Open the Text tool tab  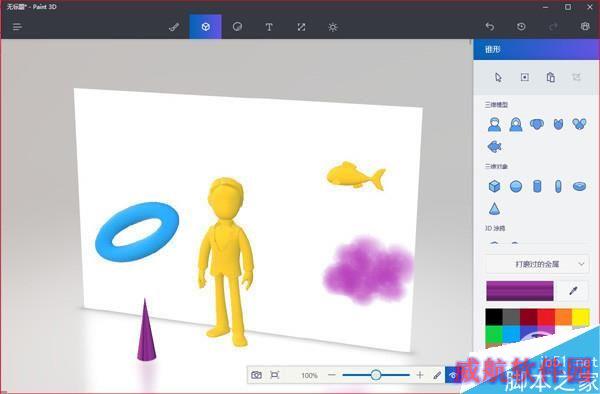[x=269, y=27]
